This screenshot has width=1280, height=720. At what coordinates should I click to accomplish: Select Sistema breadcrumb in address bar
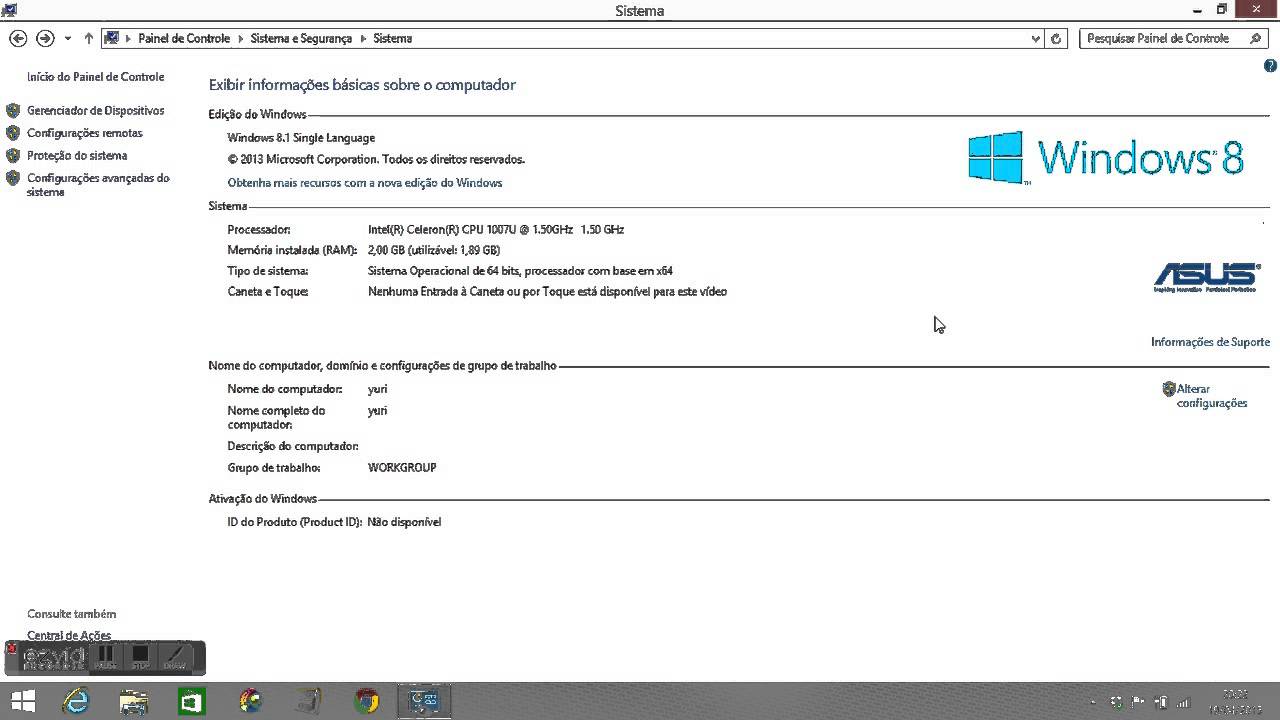pos(393,38)
